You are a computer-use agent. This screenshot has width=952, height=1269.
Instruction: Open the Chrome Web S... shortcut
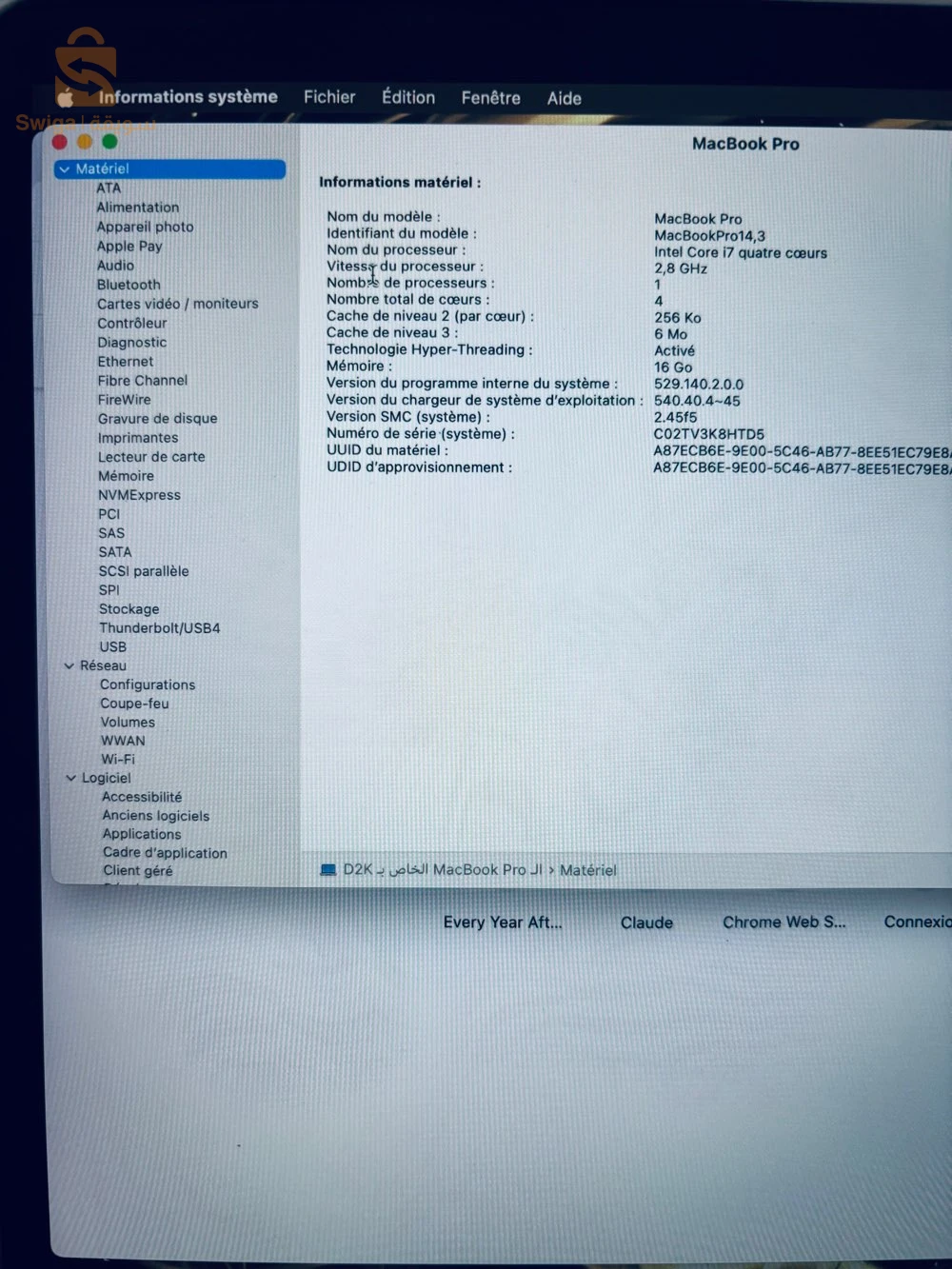[x=784, y=922]
